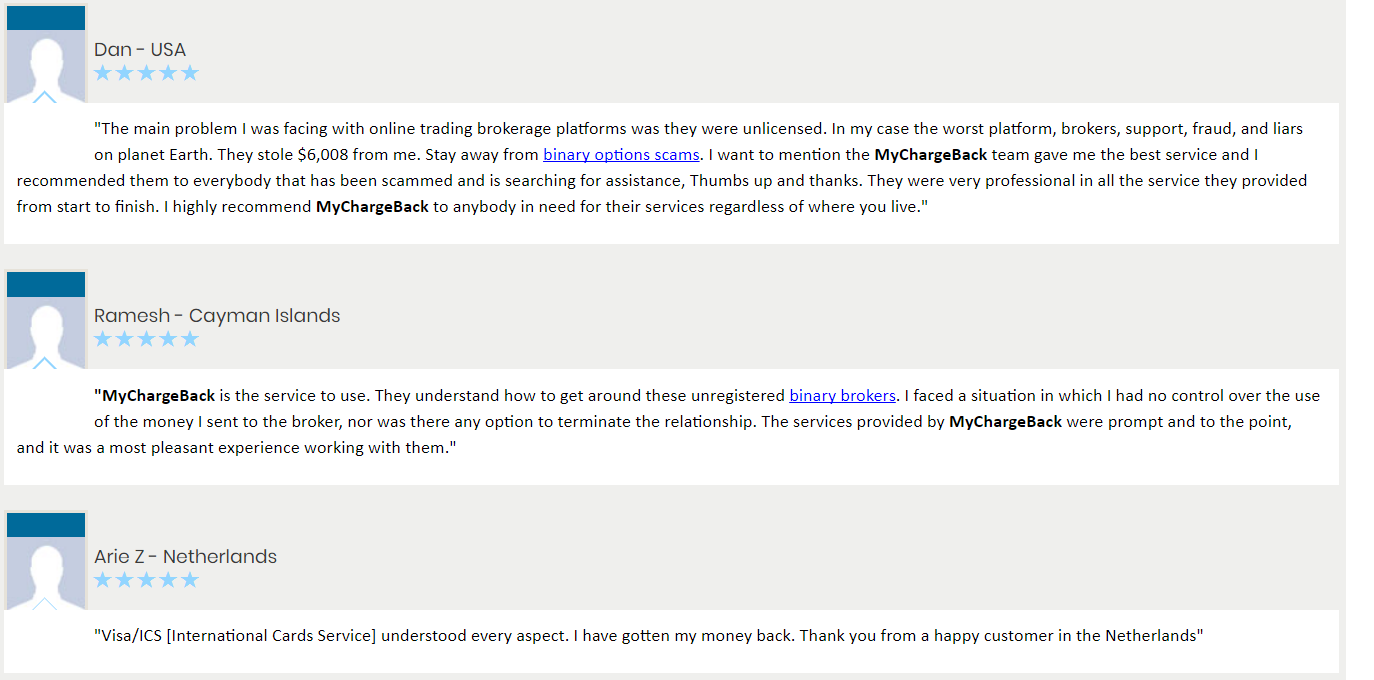Click the first star in Dan's rating
This screenshot has height=680, width=1374.
102,73
